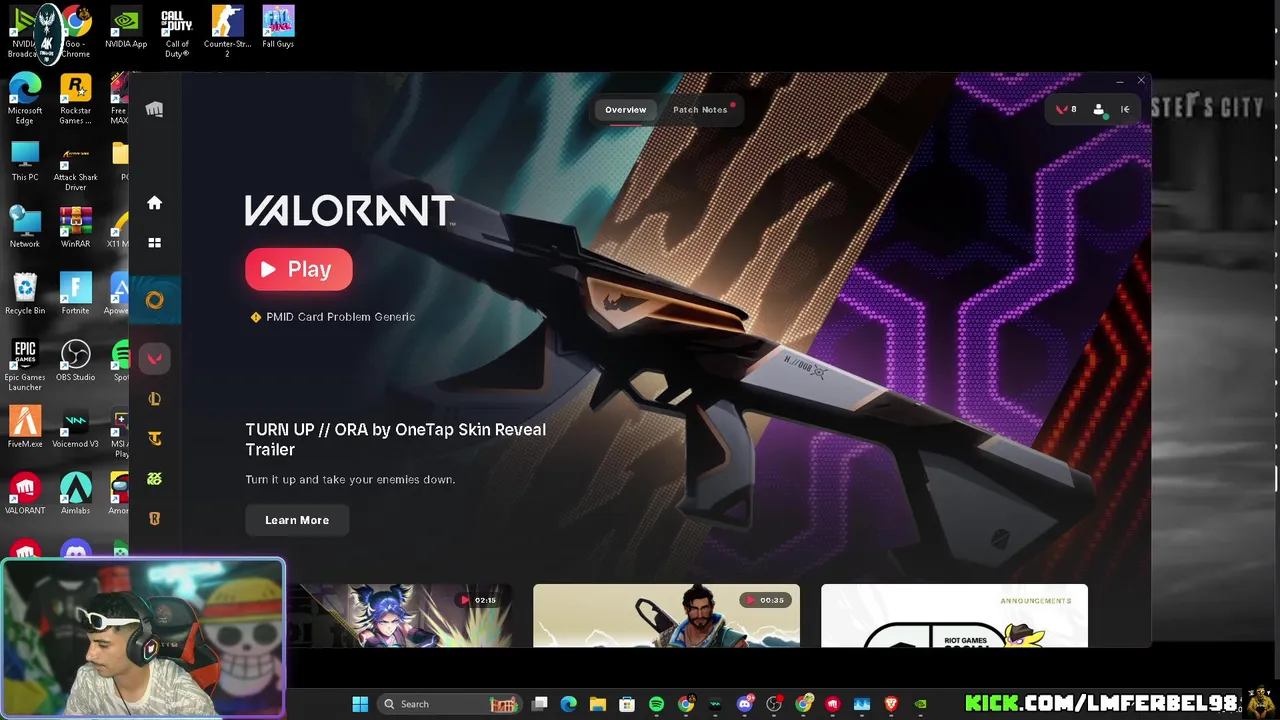This screenshot has height=720, width=1280.
Task: Open NVIDIA App desktop shortcut
Action: [126, 28]
